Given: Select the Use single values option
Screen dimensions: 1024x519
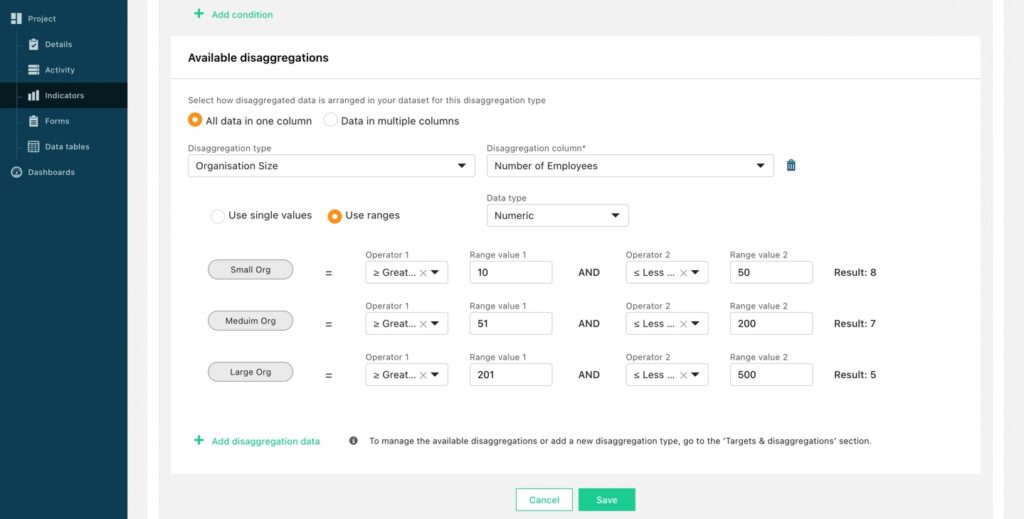Looking at the screenshot, I should [217, 215].
